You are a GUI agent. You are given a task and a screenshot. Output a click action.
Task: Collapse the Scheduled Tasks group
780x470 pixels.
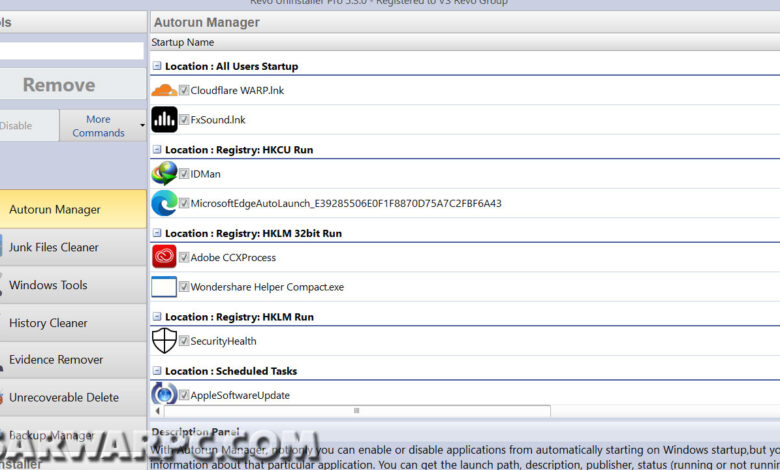click(x=157, y=371)
